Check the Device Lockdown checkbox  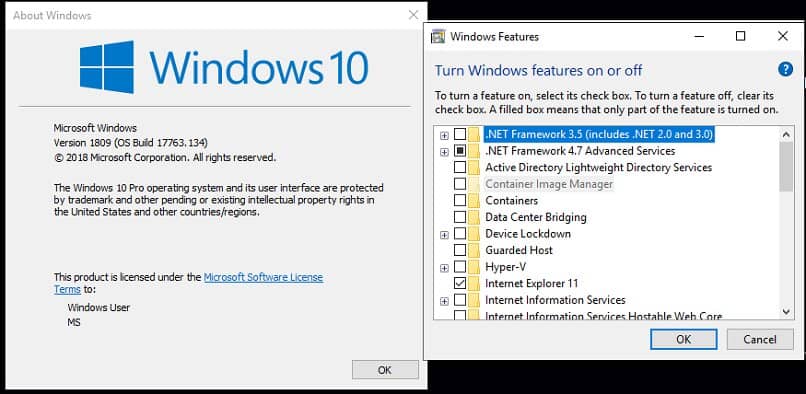[460, 234]
